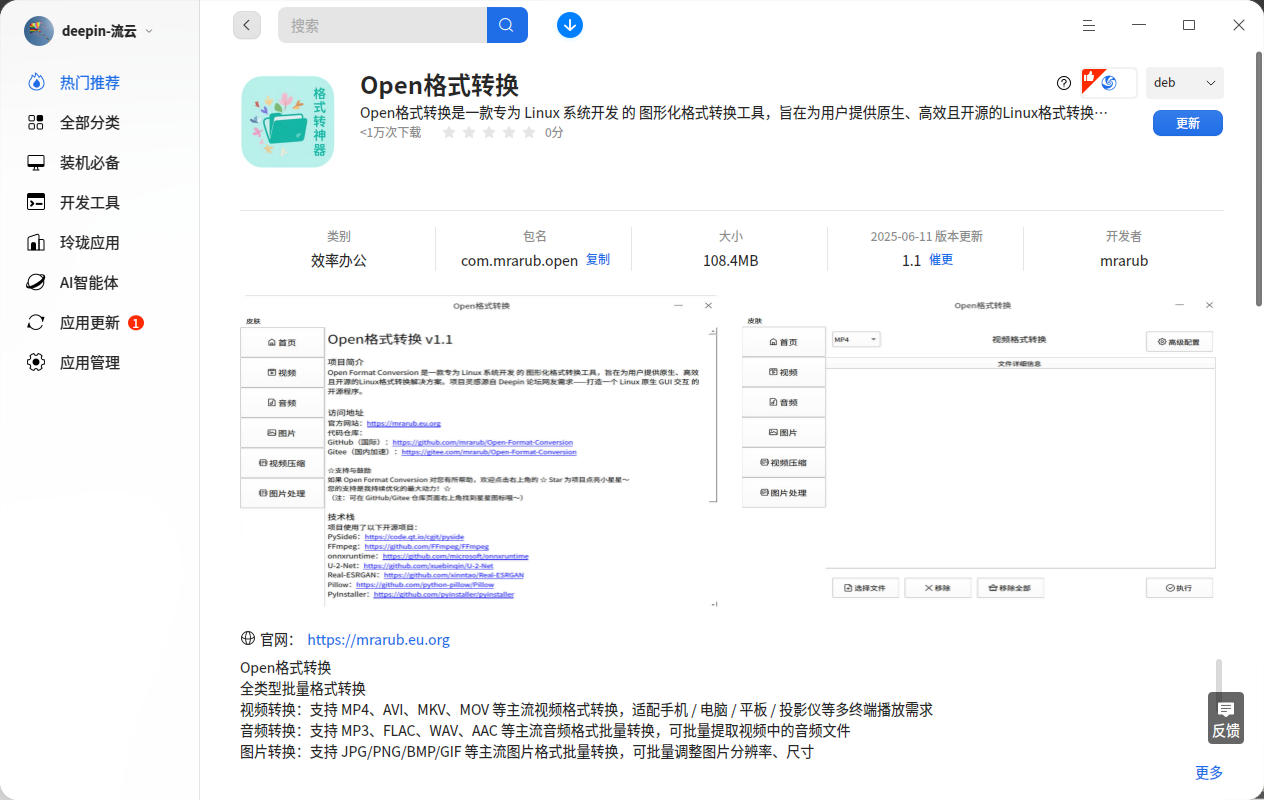Click the Open格式转换 app icon
This screenshot has width=1264, height=800.
288,121
